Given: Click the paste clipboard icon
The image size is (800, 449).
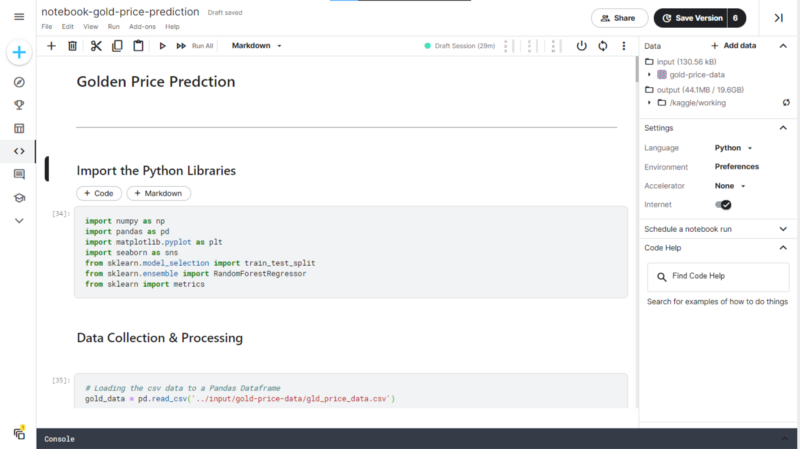Looking at the screenshot, I should click(138, 46).
